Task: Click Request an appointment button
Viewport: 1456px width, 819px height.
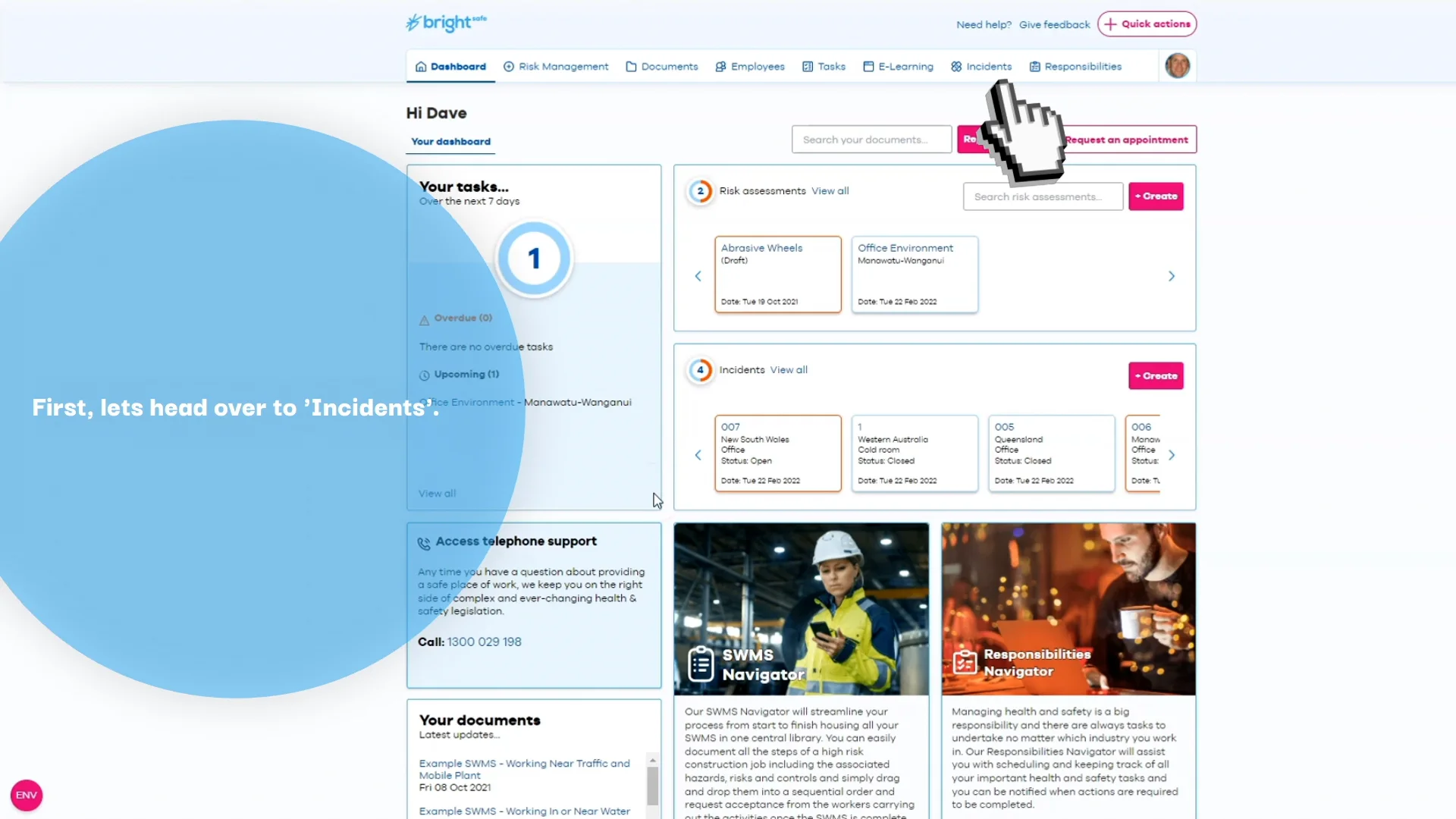Action: (1128, 140)
